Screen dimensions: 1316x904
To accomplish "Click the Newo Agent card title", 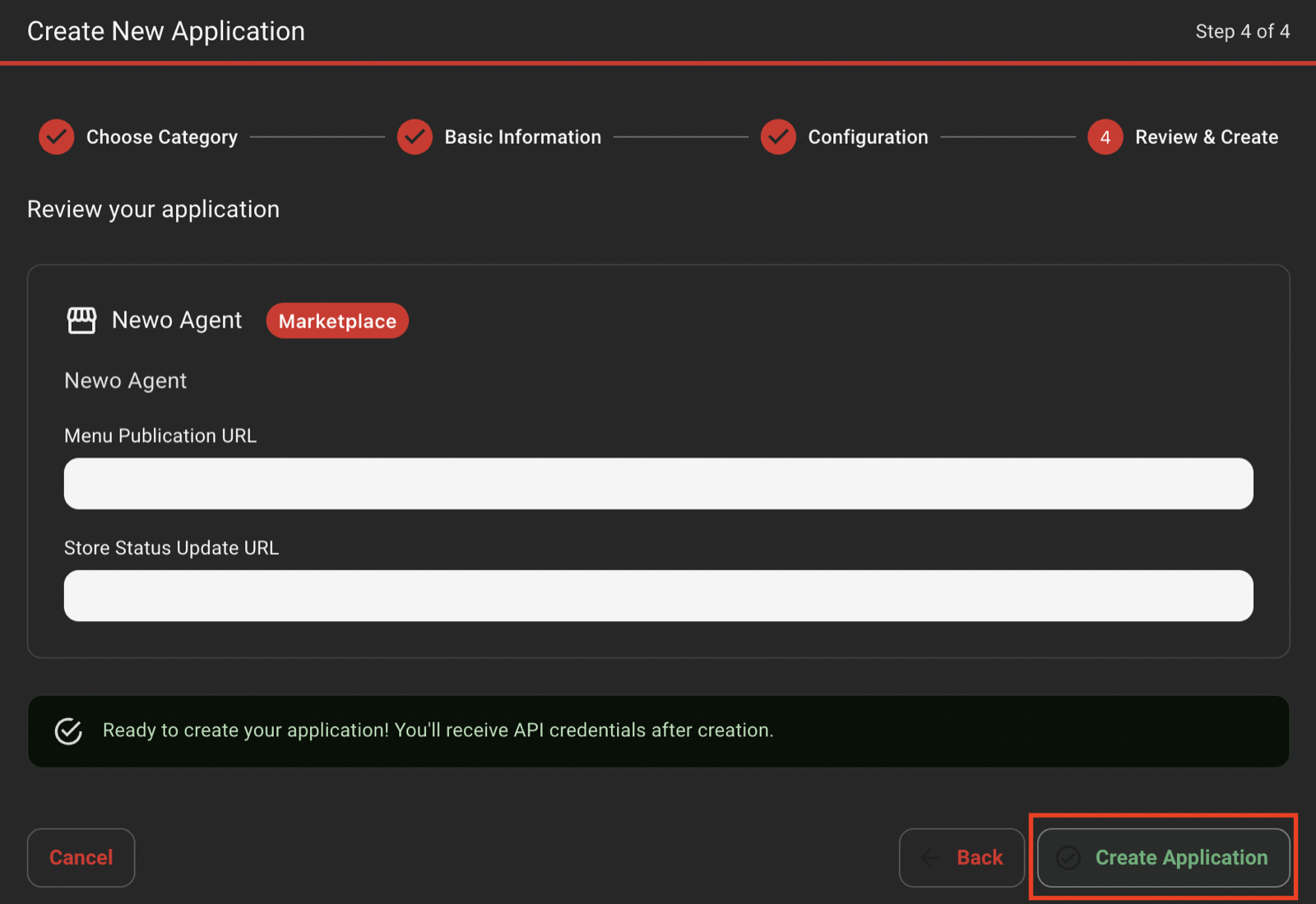I will [x=177, y=320].
